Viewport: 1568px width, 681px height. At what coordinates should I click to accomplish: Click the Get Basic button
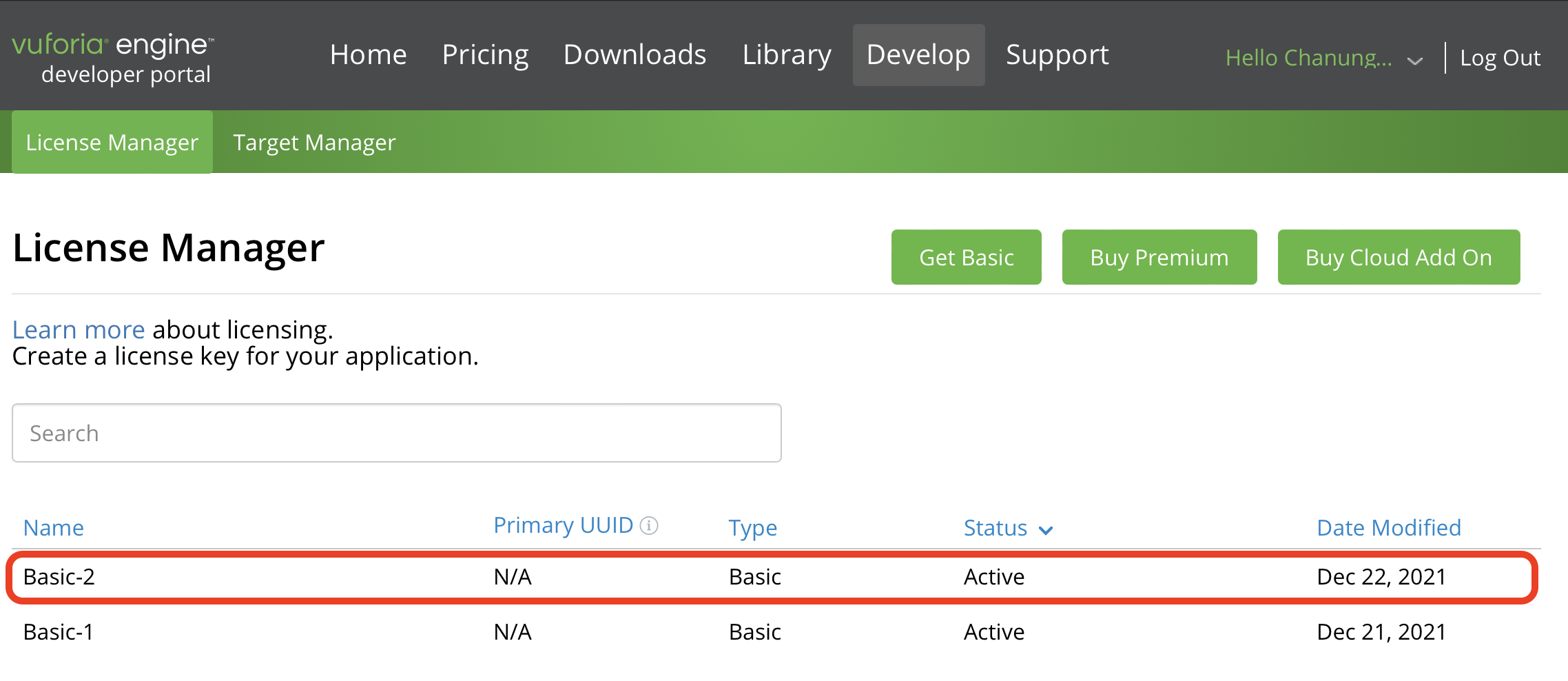(967, 257)
